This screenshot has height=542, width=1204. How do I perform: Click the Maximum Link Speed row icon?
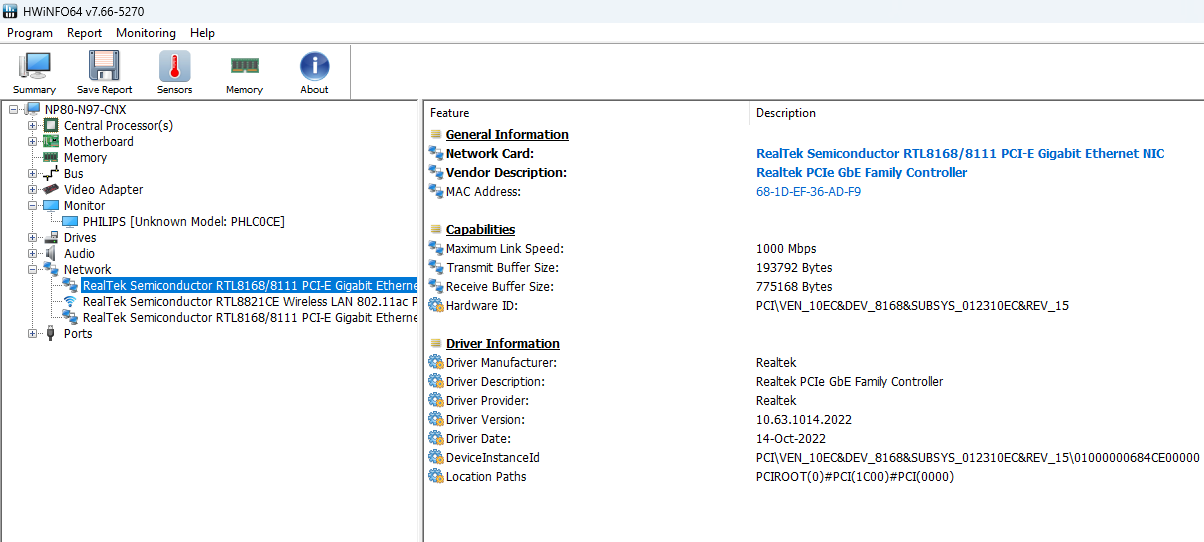click(x=436, y=248)
